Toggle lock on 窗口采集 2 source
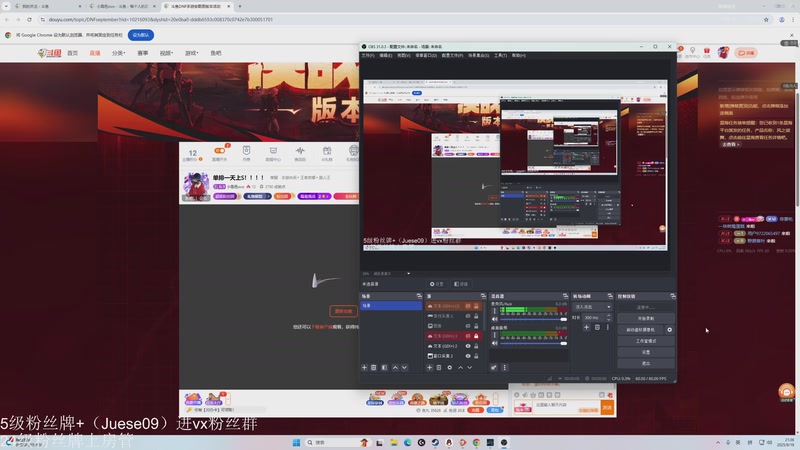This screenshot has height=450, width=800. 476,356
